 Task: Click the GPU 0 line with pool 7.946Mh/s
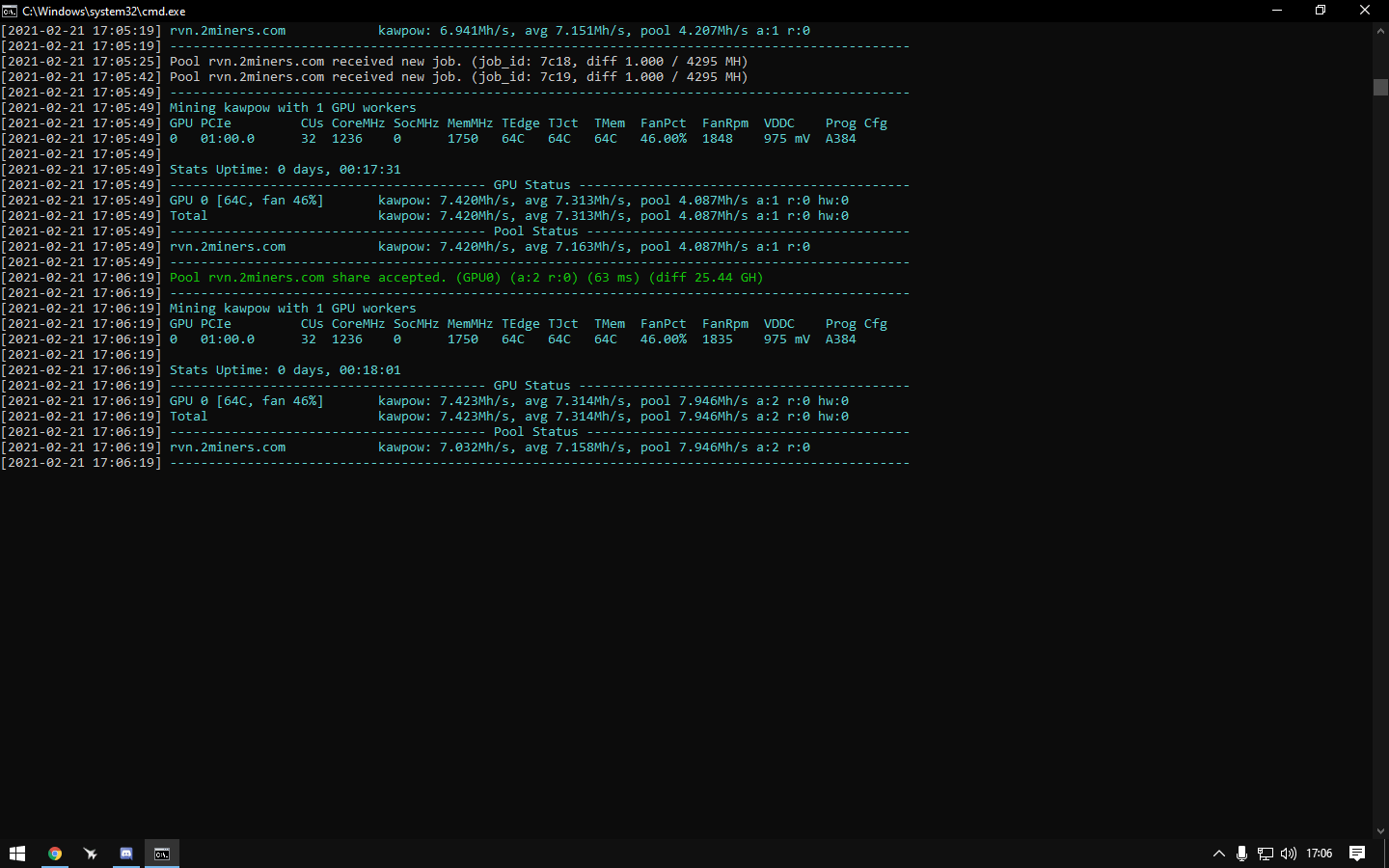click(x=509, y=401)
